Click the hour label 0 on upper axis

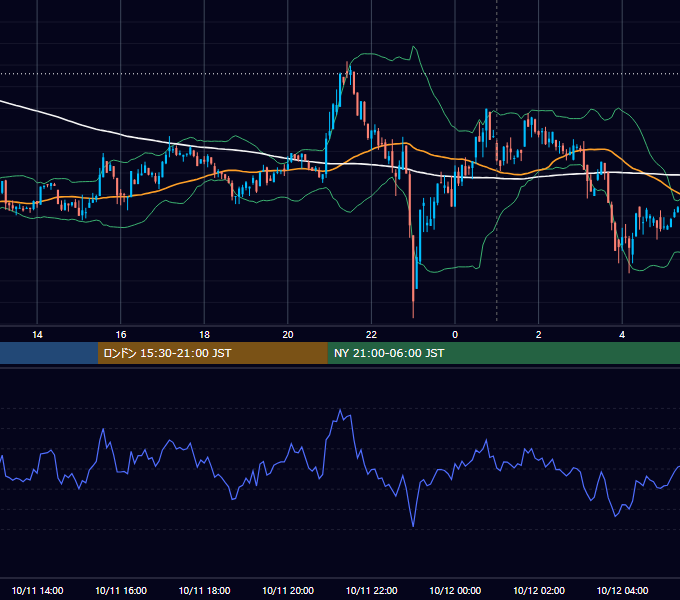455,335
